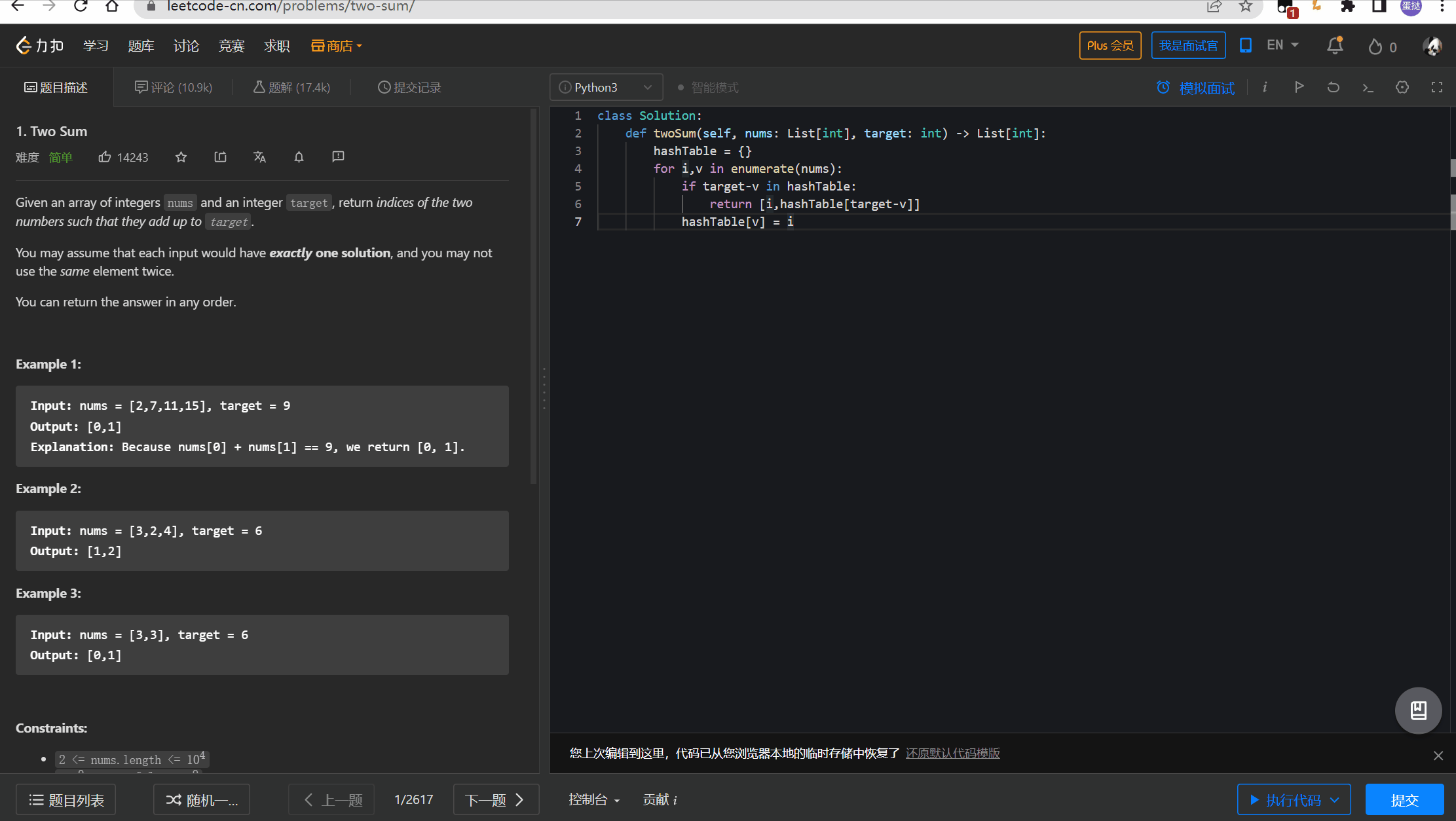Screen dimensions: 1456x821
Task: Dismiss the code restored notification
Action: click(x=1438, y=756)
